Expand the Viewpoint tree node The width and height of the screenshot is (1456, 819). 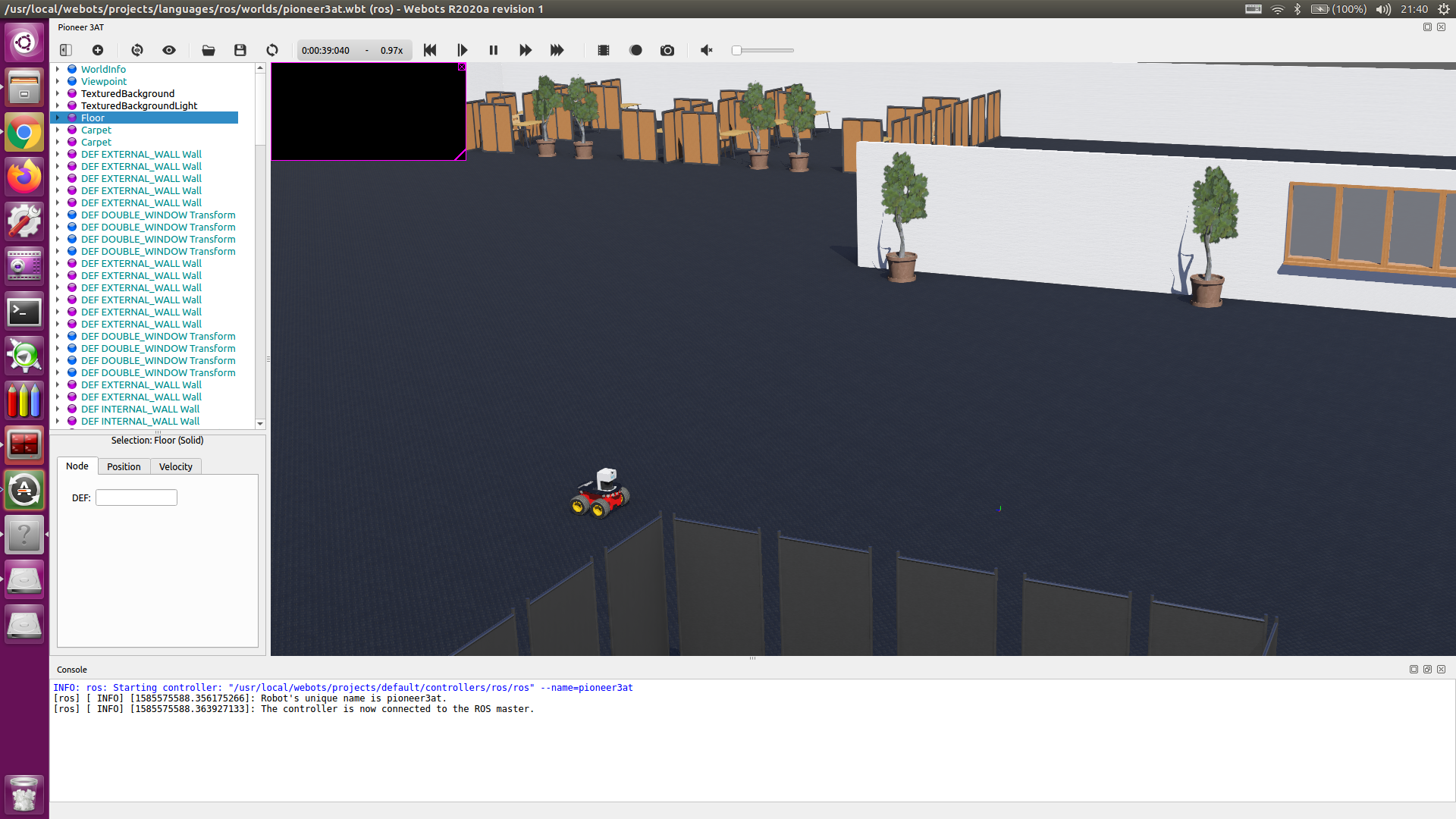tap(58, 81)
